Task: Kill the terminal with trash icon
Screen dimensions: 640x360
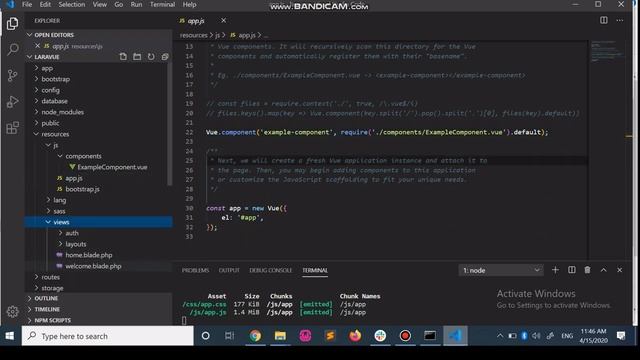Action: tap(587, 270)
